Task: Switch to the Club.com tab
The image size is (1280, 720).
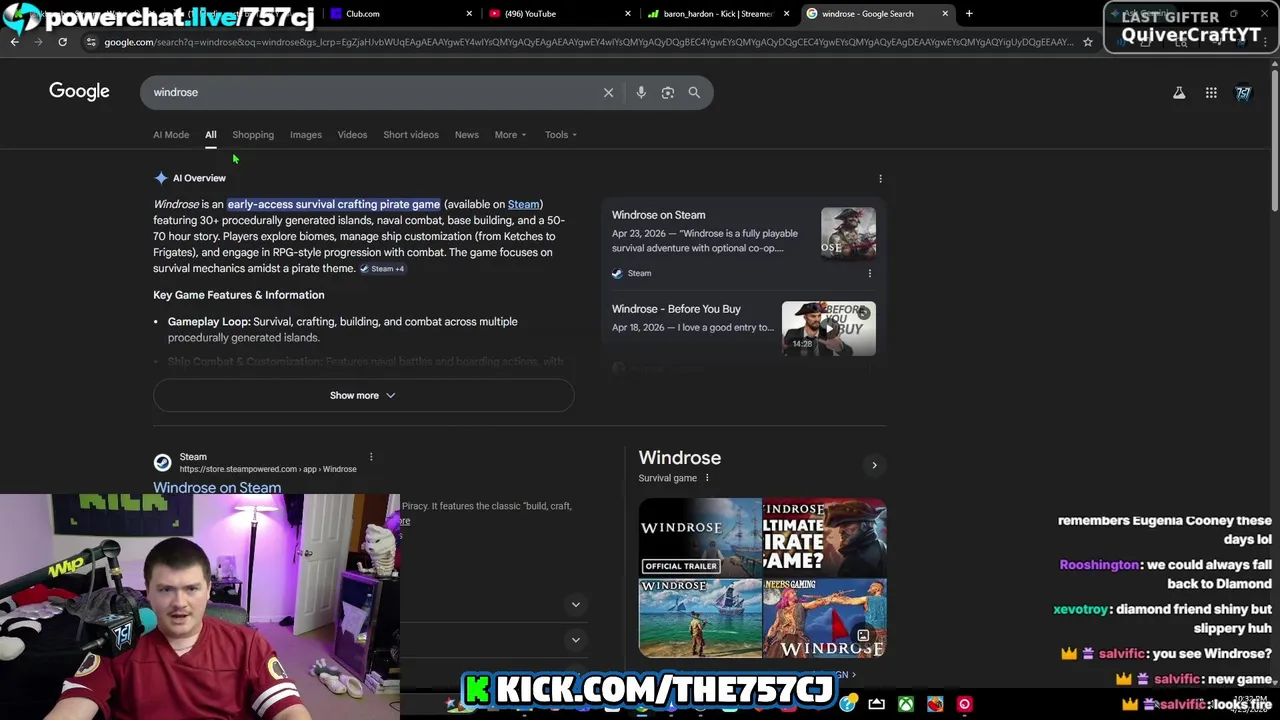Action: 402,14
